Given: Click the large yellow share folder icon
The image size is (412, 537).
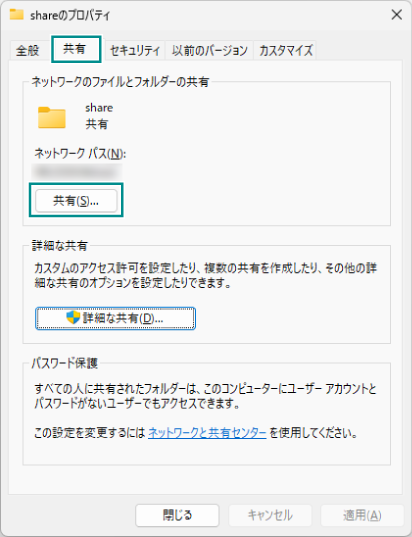Looking at the screenshot, I should 52,117.
